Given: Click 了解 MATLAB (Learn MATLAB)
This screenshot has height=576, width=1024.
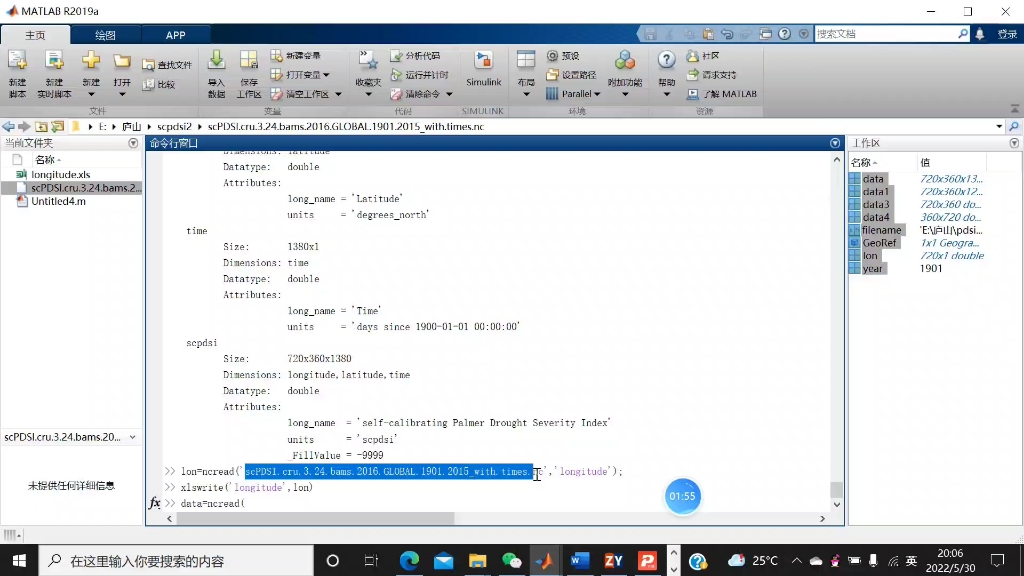Looking at the screenshot, I should (x=722, y=94).
